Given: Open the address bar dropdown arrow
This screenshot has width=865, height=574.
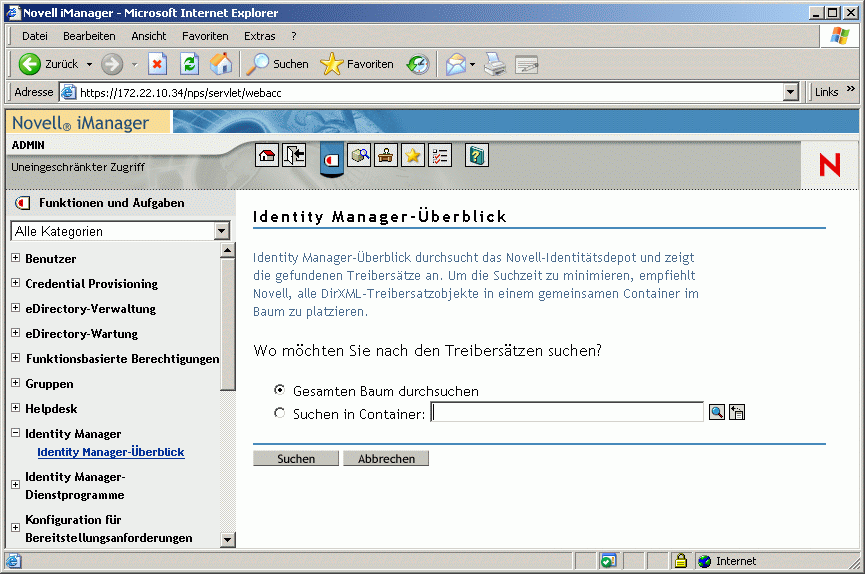Looking at the screenshot, I should click(x=791, y=92).
